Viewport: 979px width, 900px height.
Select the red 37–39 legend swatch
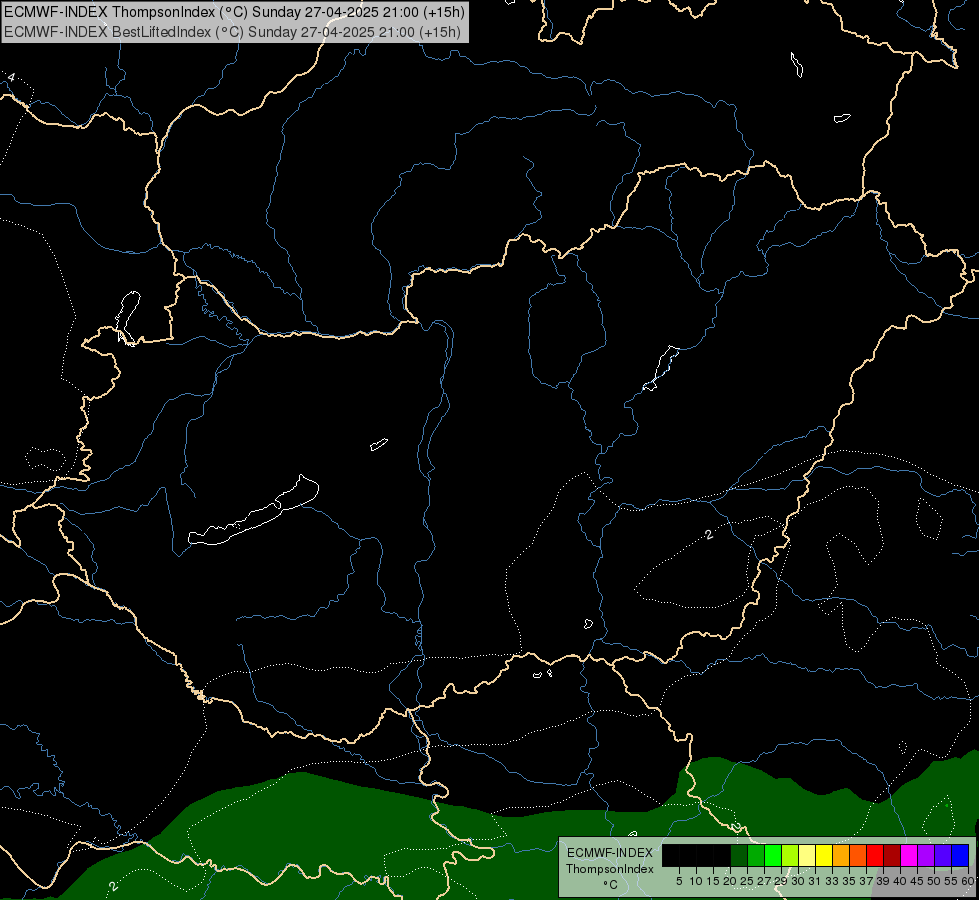pyautogui.click(x=875, y=855)
